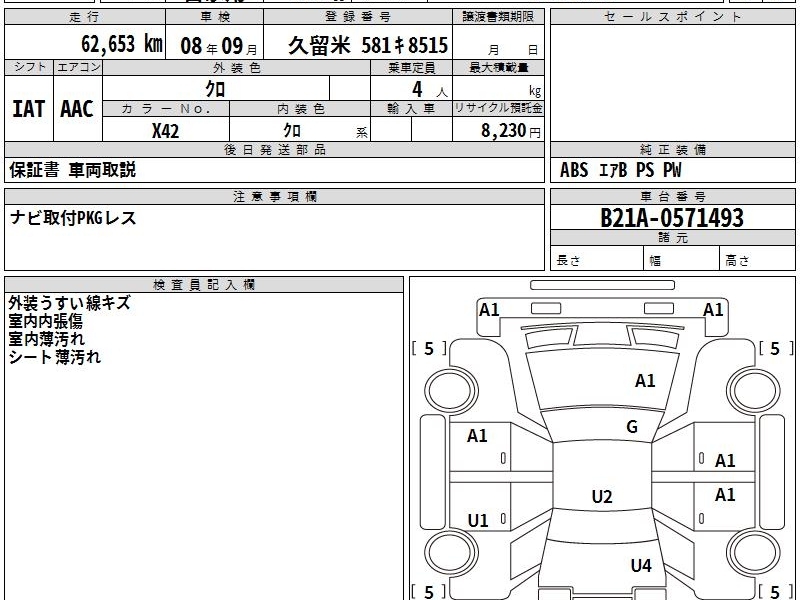Image resolution: width=800 pixels, height=600 pixels.
Task: Click the 外装色 header
Action: 236,67
